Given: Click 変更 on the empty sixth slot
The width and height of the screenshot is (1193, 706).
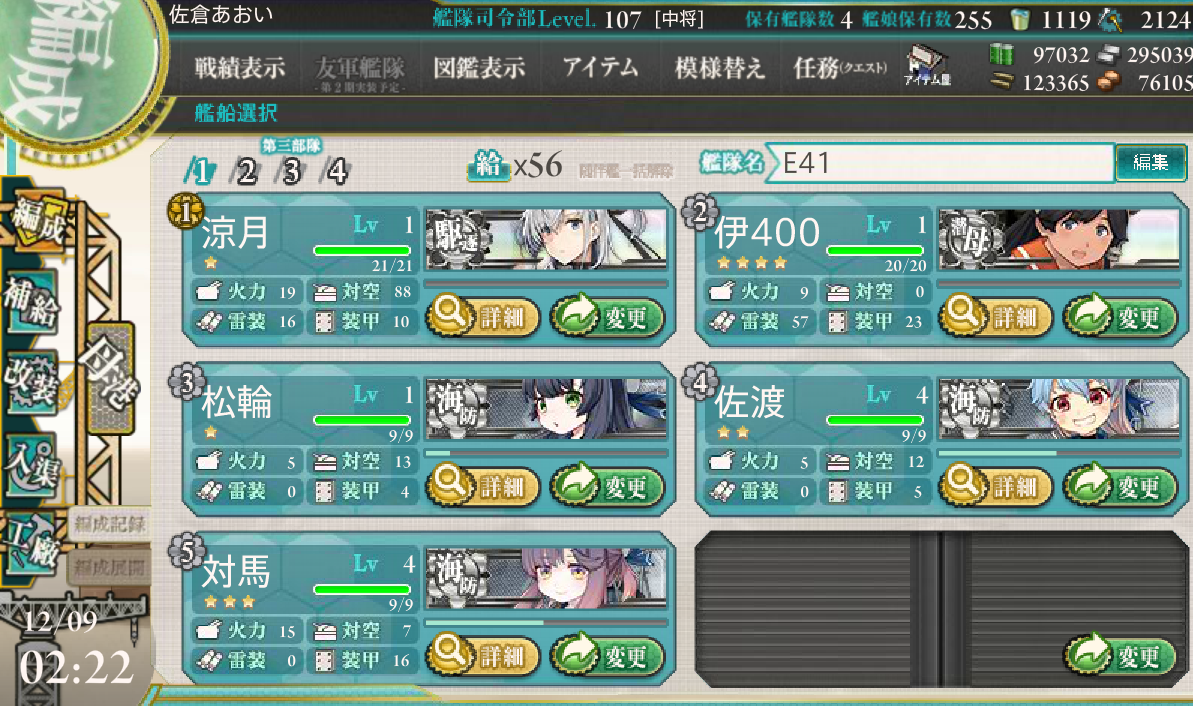Looking at the screenshot, I should click(1120, 655).
